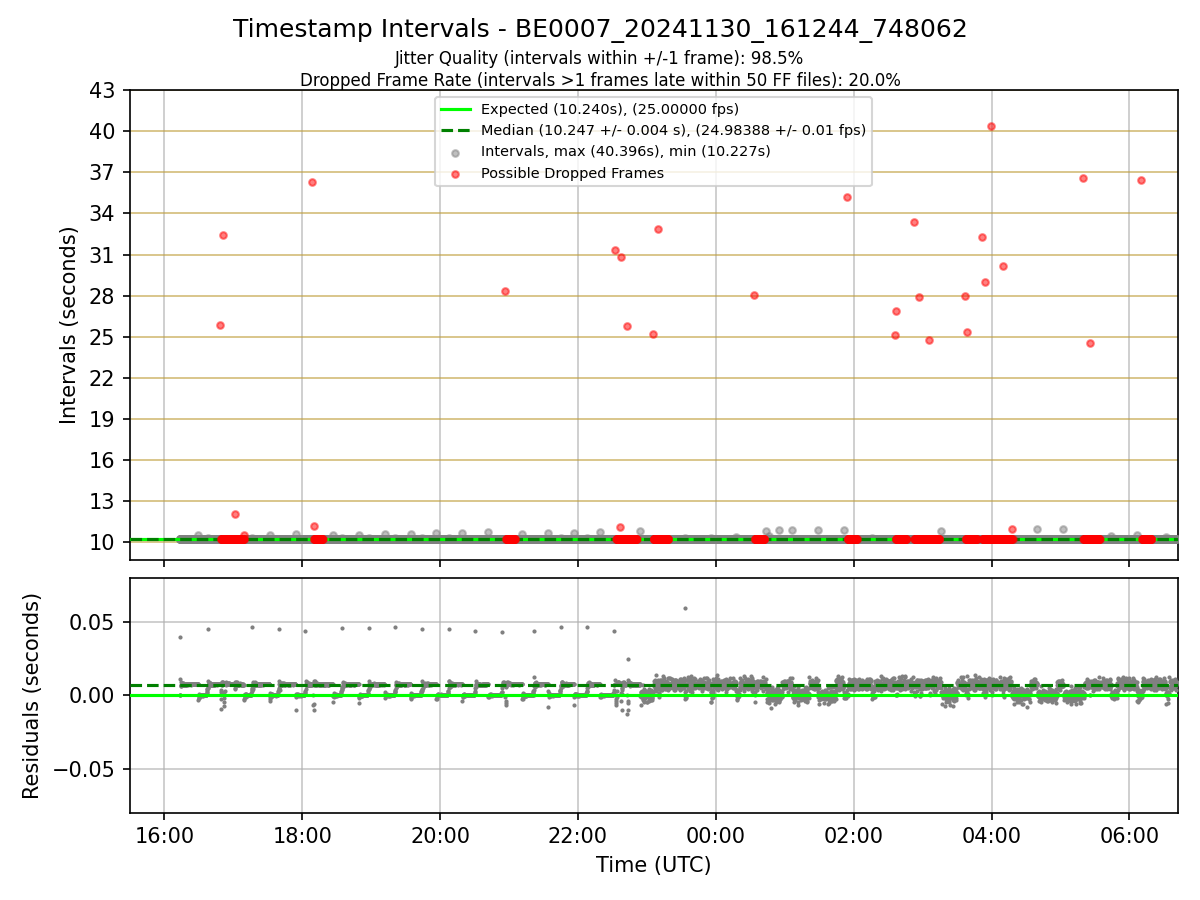
Task: Click the x-axis tick label "04:00"
Action: pyautogui.click(x=991, y=834)
